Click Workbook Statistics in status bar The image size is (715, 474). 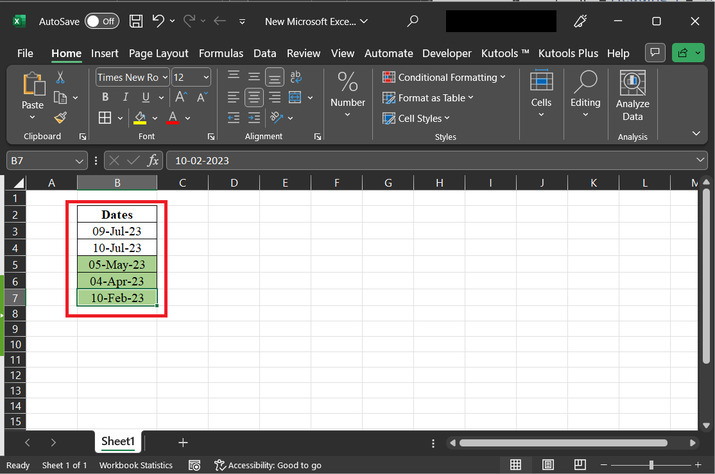[x=135, y=465]
